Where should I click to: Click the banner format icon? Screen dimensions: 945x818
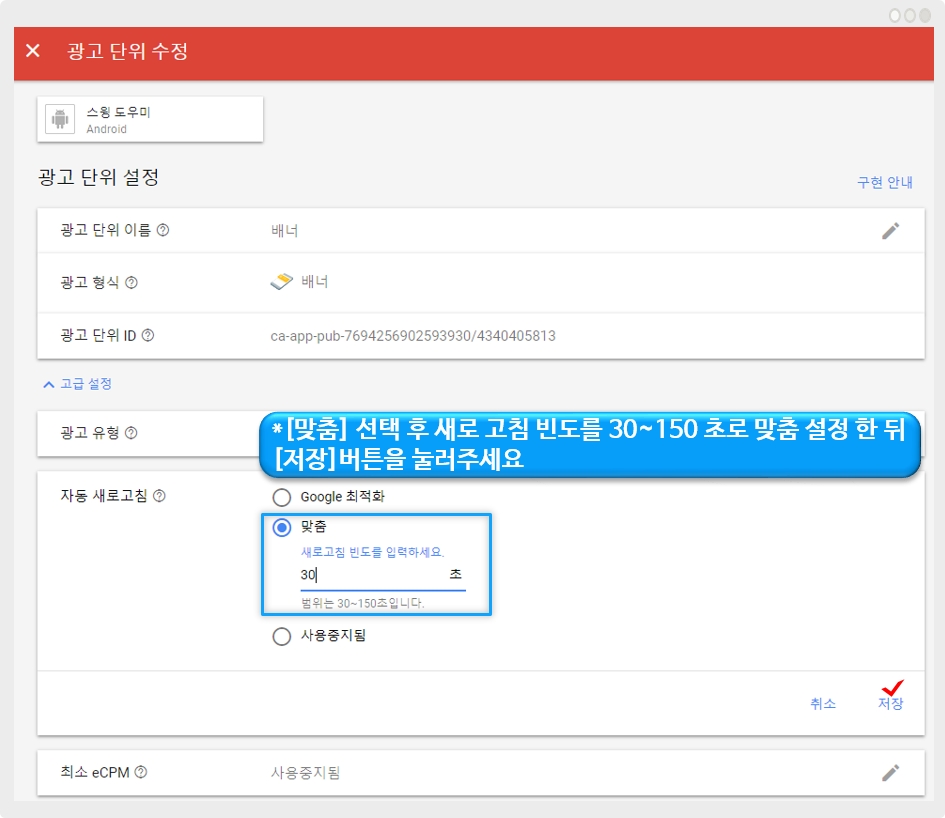281,282
